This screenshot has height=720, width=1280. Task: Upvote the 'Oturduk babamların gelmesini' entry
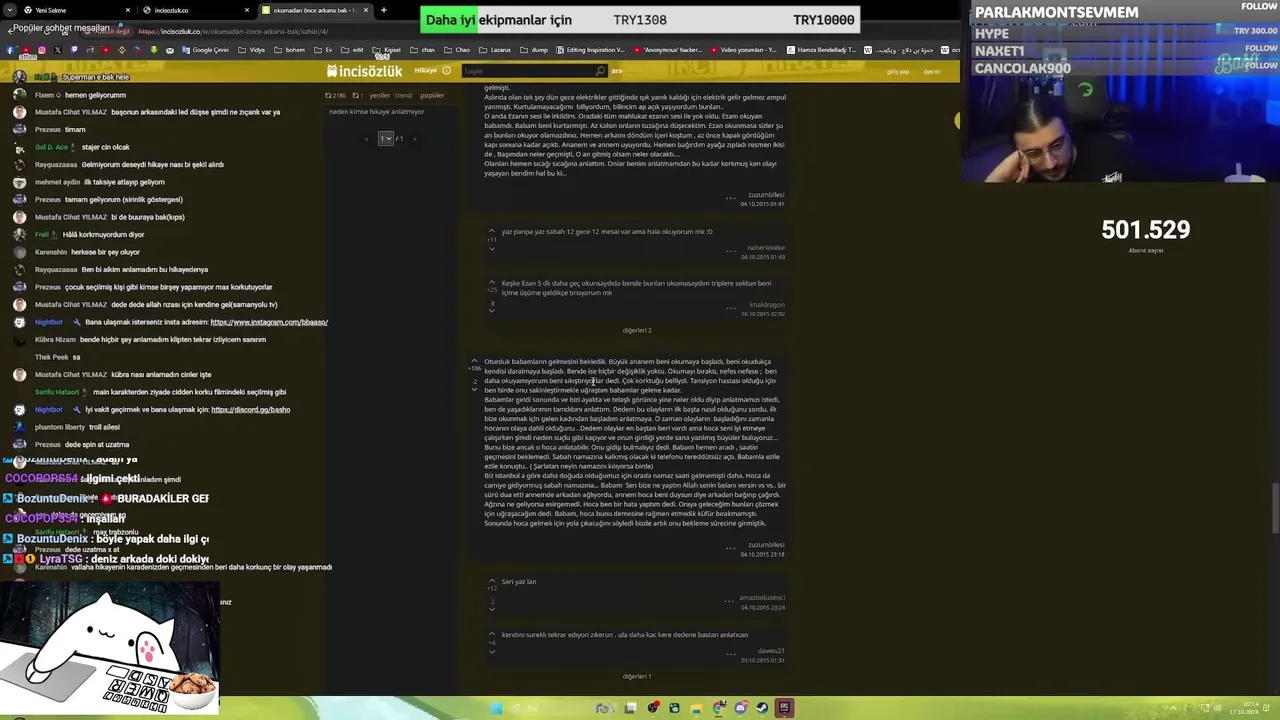(x=474, y=361)
